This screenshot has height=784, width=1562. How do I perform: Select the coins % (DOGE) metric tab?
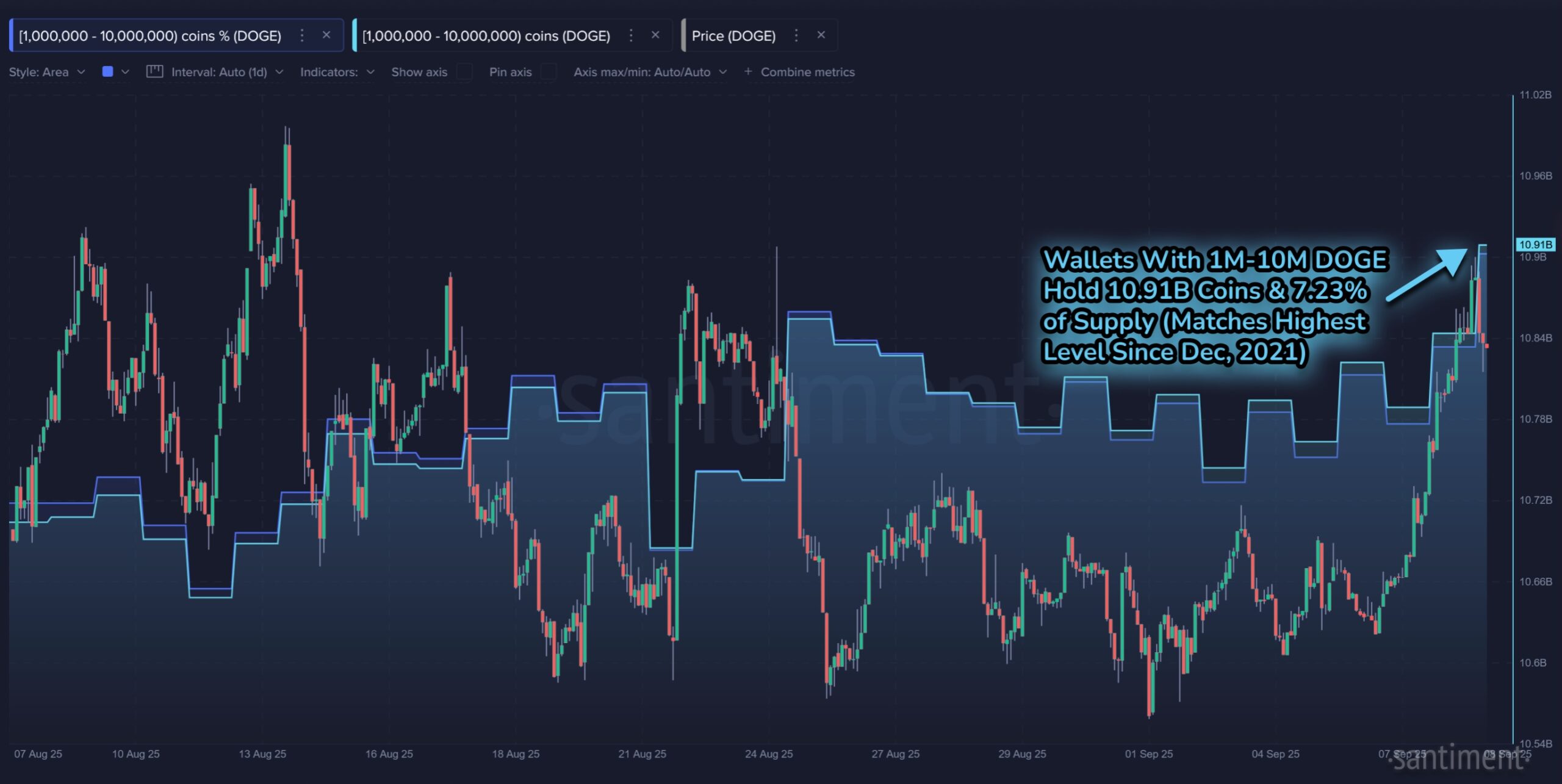pyautogui.click(x=150, y=36)
